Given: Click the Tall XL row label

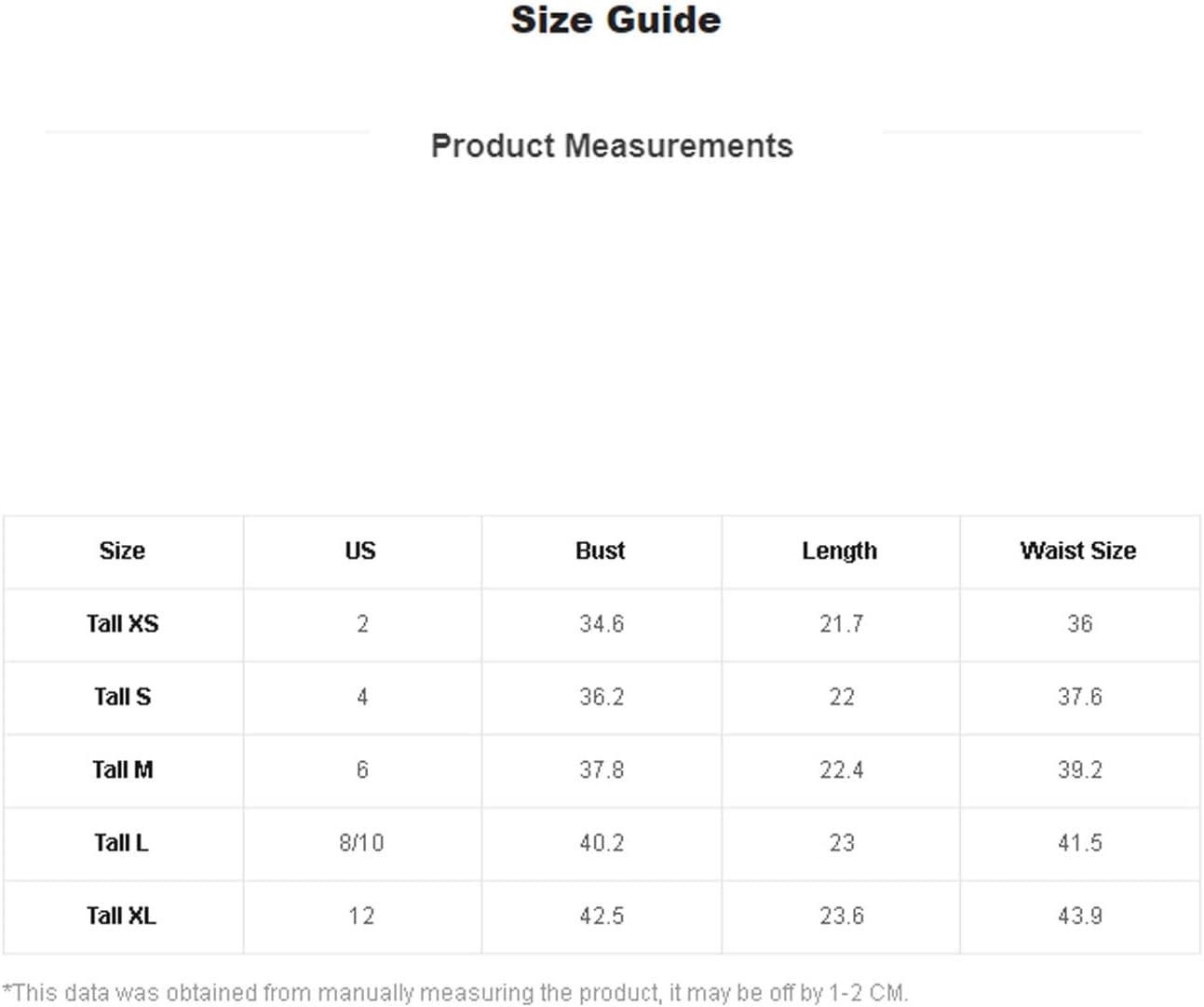Looking at the screenshot, I should point(122,916).
